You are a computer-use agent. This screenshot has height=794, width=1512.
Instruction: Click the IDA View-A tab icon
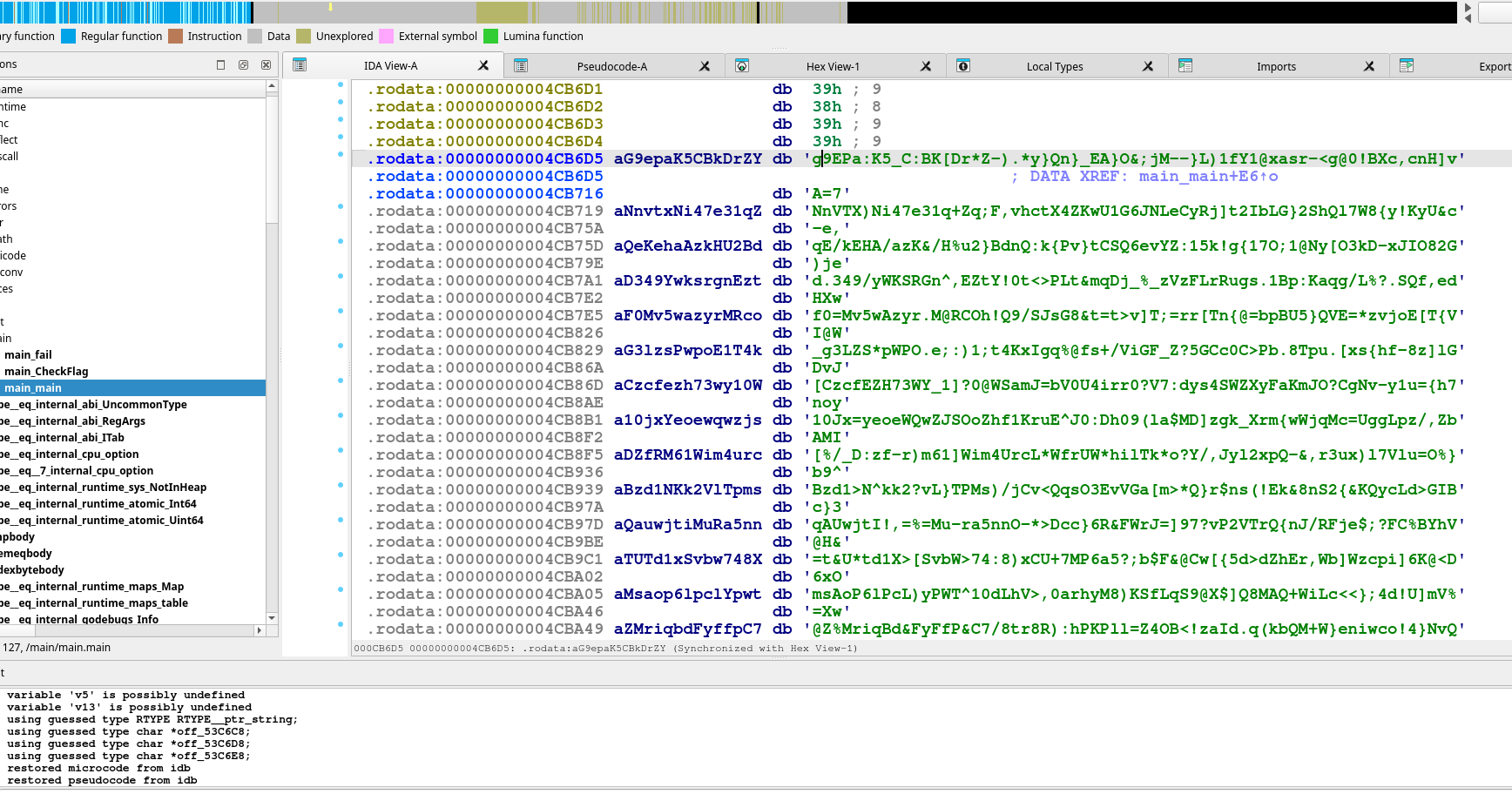pyautogui.click(x=300, y=65)
